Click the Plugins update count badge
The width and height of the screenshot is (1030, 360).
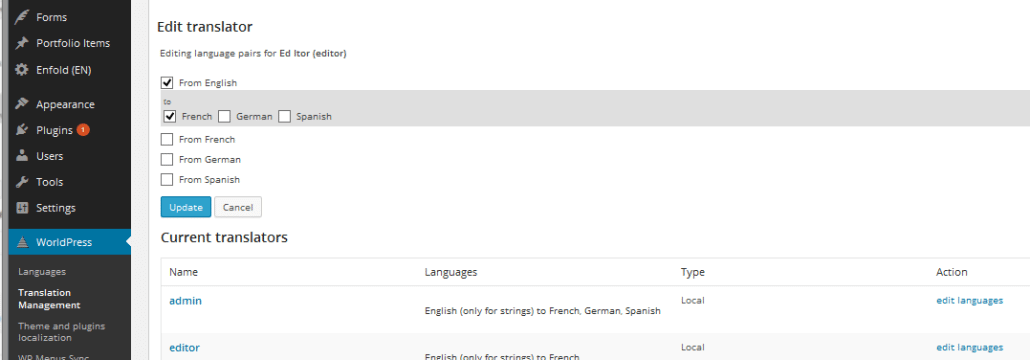(x=83, y=129)
